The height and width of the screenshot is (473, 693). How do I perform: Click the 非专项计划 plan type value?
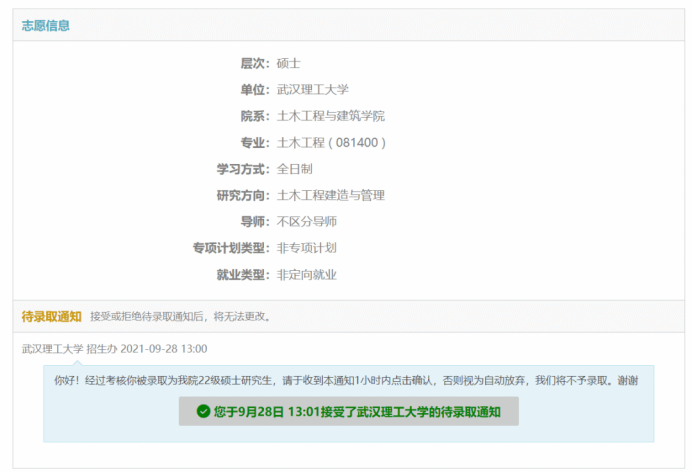[x=306, y=248]
